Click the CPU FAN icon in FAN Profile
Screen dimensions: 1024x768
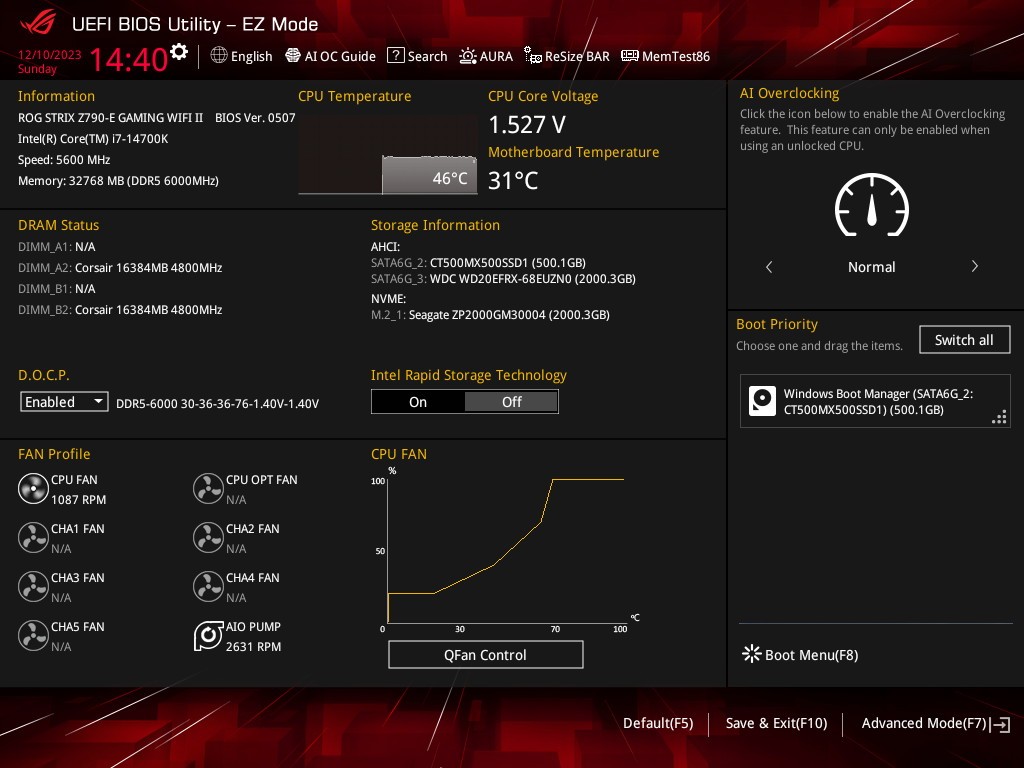click(x=33, y=489)
